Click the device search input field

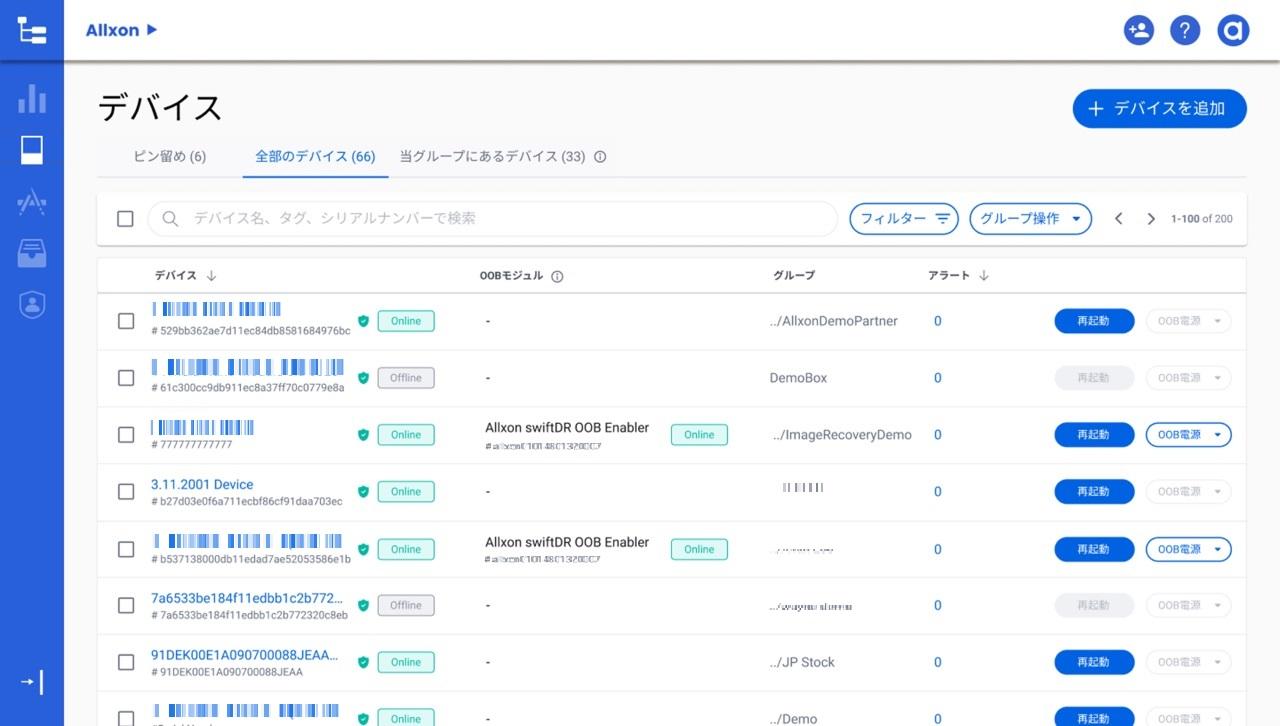pos(492,219)
